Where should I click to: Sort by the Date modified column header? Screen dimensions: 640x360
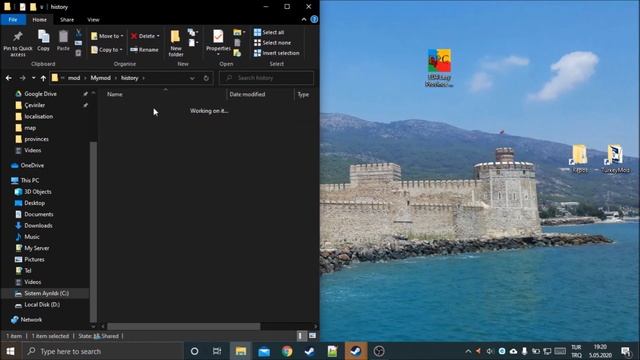click(260, 94)
